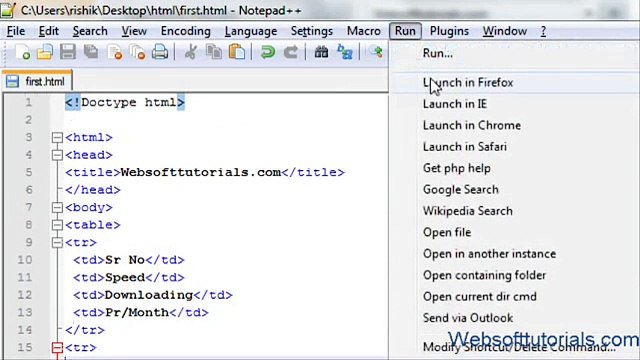
Task: Collapse the tr fold on line 9
Action: (57, 242)
